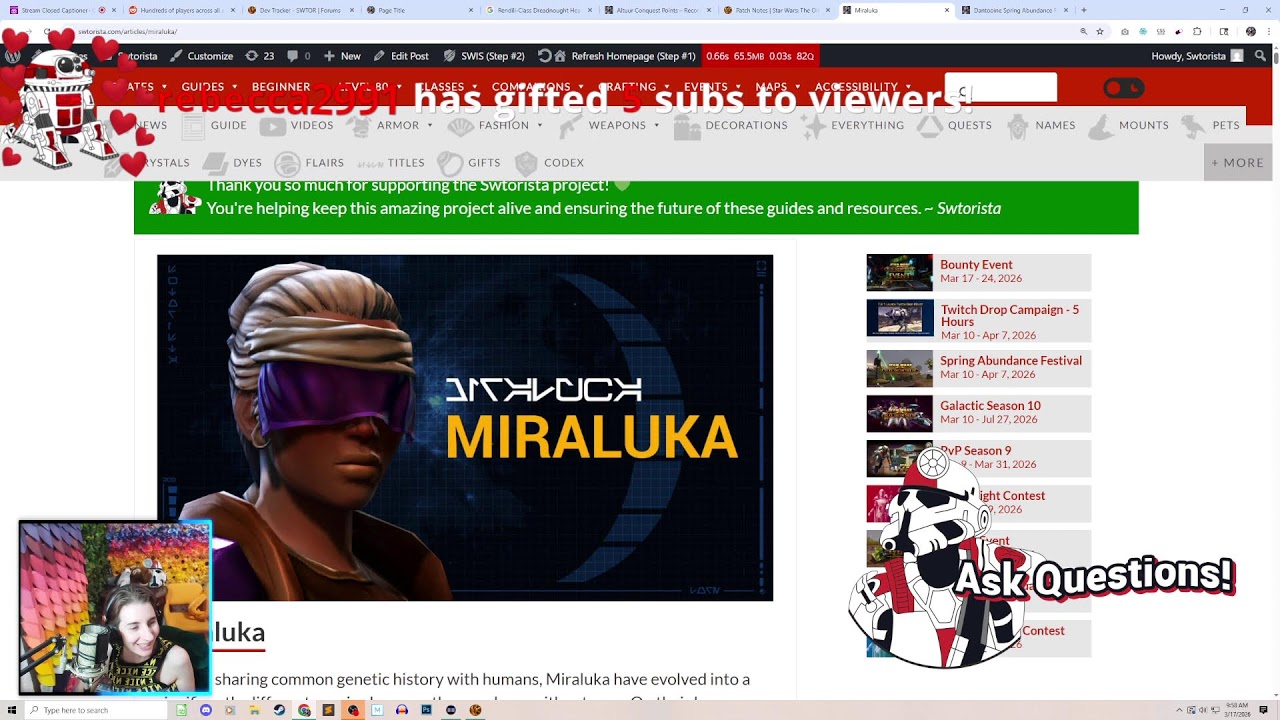Image resolution: width=1280 pixels, height=720 pixels.
Task: Click the Bounty Event thumbnail image
Action: point(900,273)
